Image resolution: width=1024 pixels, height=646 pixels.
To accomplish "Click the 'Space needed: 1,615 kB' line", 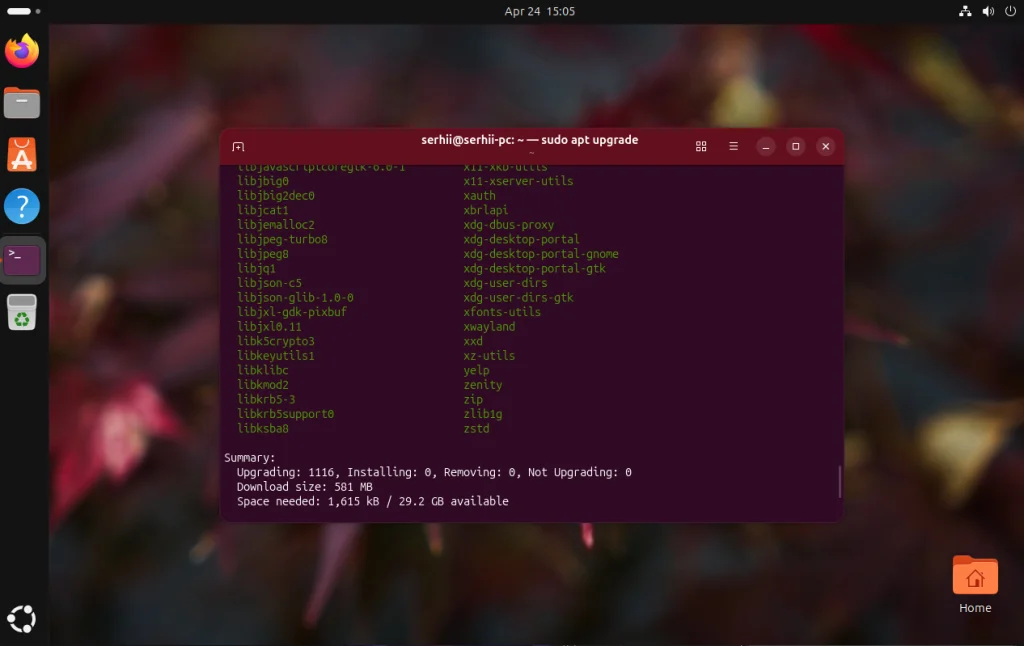I will pos(372,501).
